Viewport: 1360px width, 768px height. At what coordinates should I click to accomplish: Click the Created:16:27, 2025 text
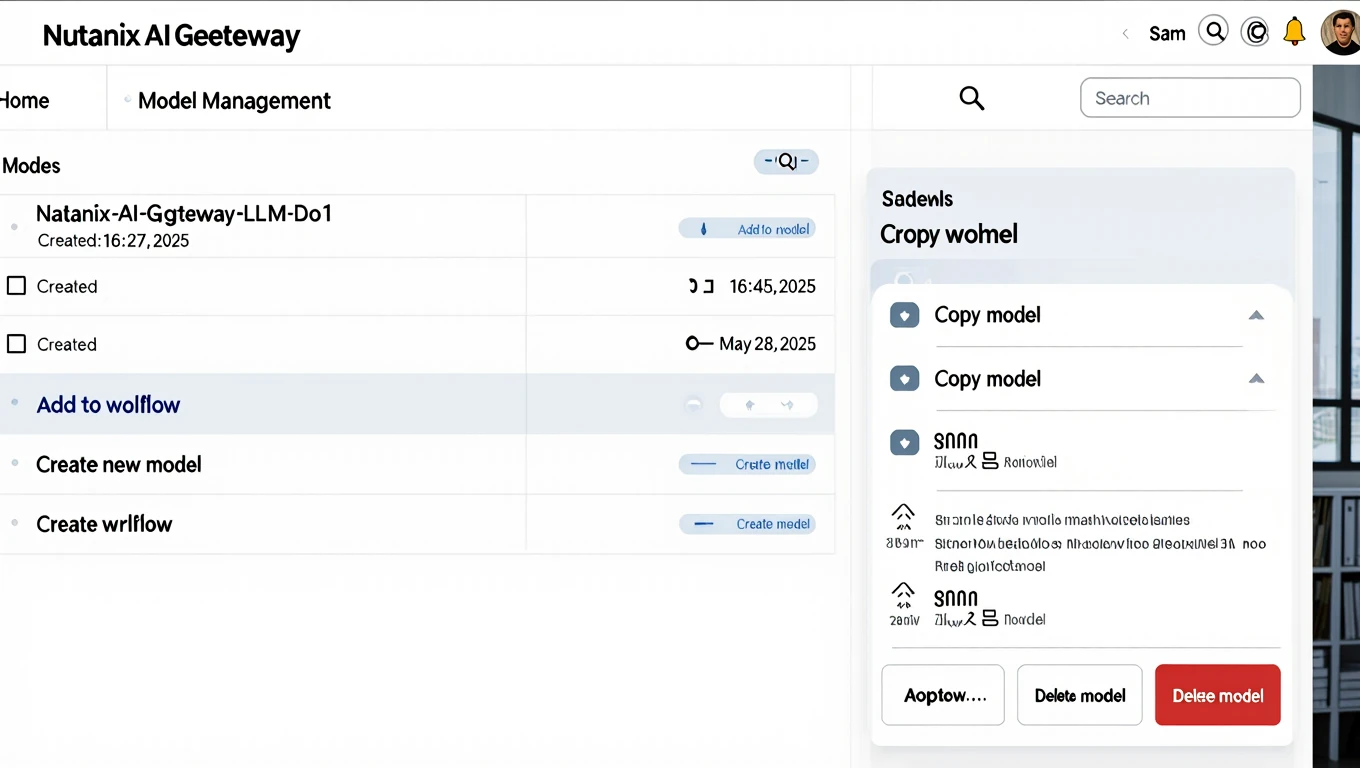[113, 241]
